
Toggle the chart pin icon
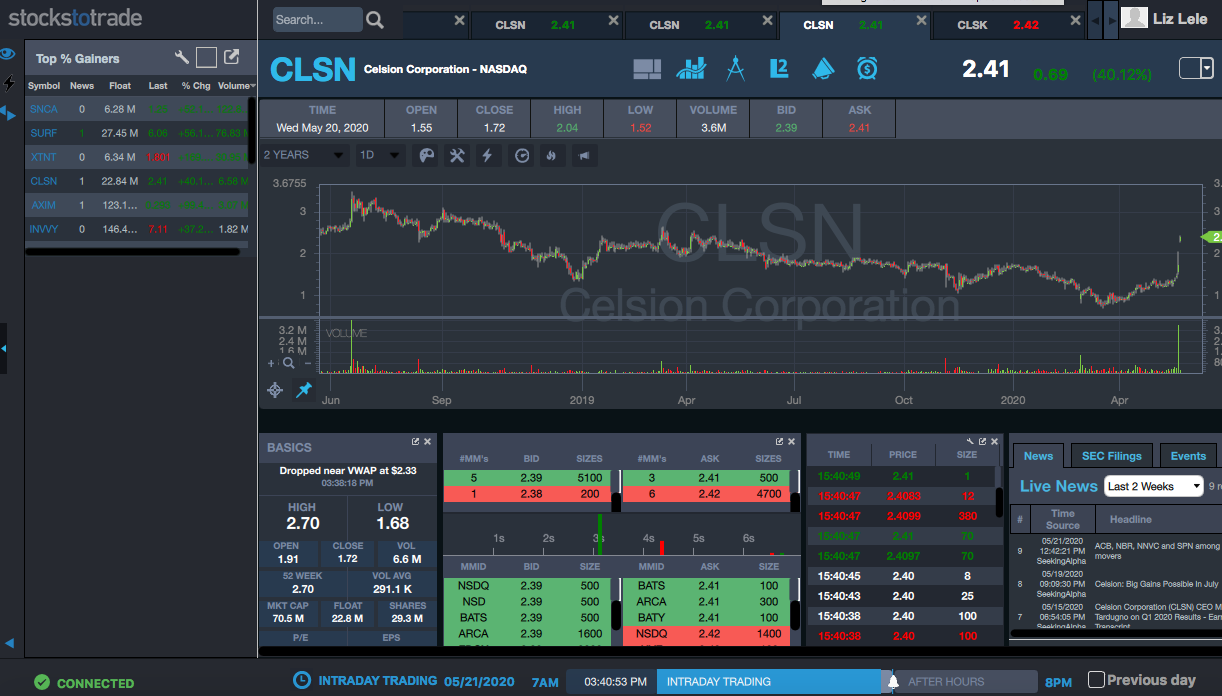[304, 390]
